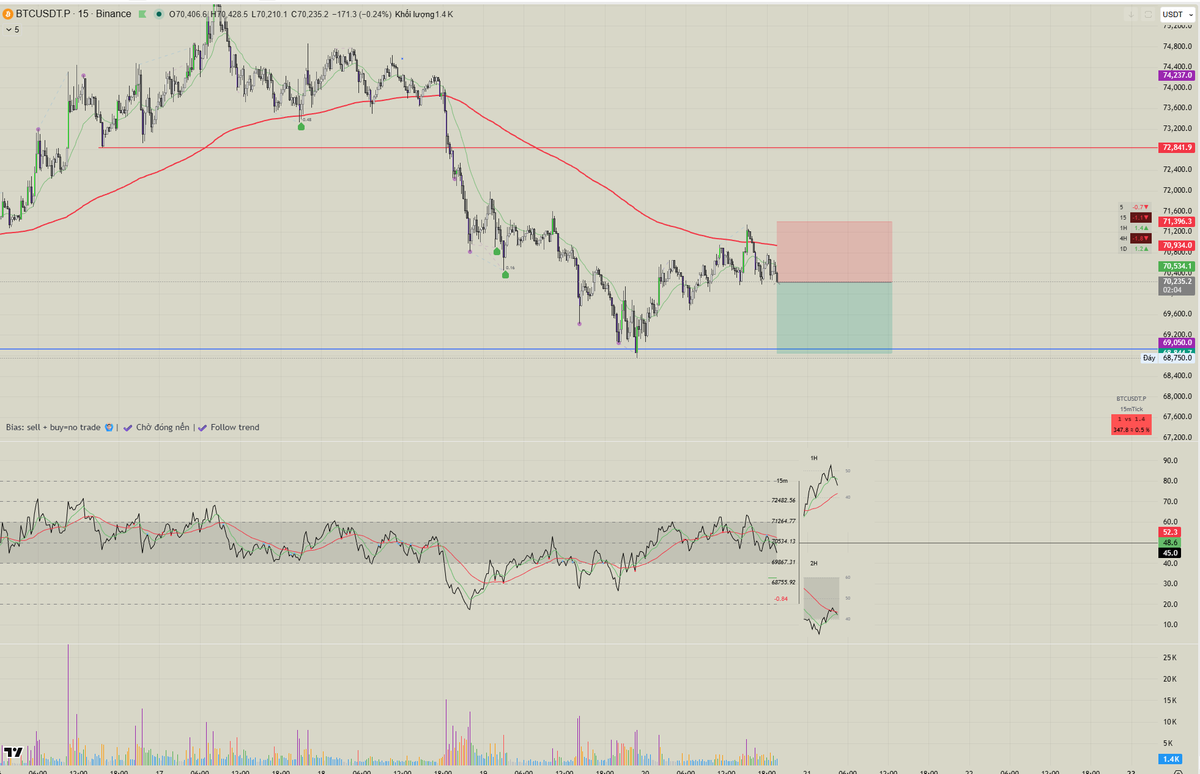Click the green circle marker labeled 0.16

click(x=504, y=273)
